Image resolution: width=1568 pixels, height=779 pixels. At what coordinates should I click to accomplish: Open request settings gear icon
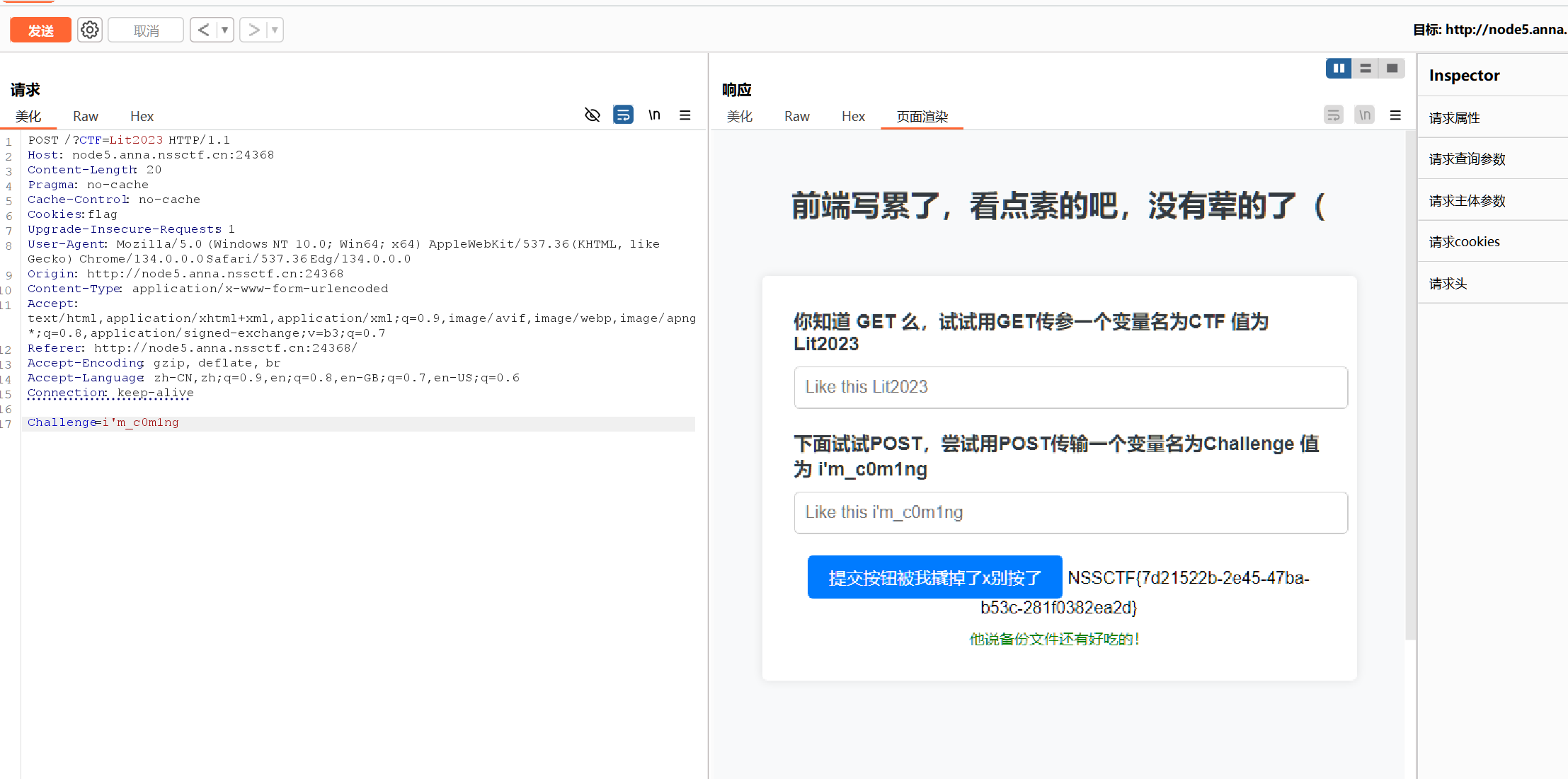[90, 30]
